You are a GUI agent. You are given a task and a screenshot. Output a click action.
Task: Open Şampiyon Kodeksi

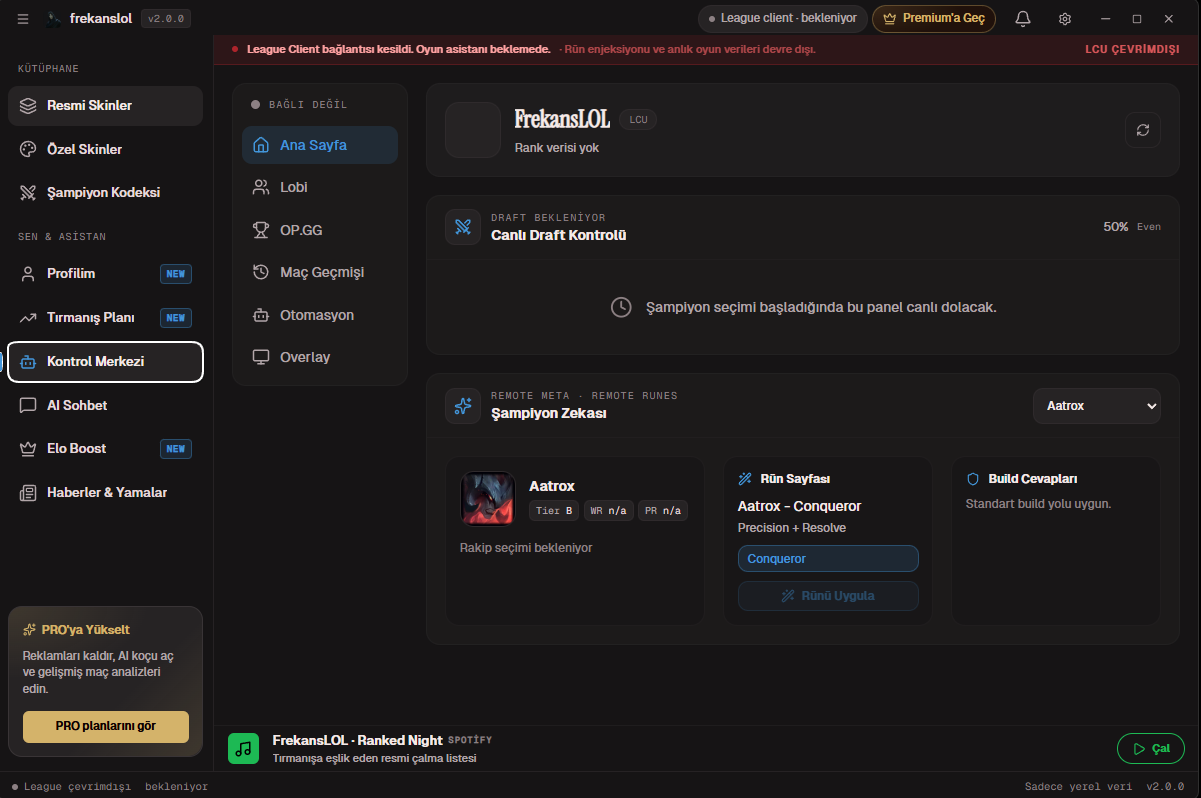click(105, 192)
